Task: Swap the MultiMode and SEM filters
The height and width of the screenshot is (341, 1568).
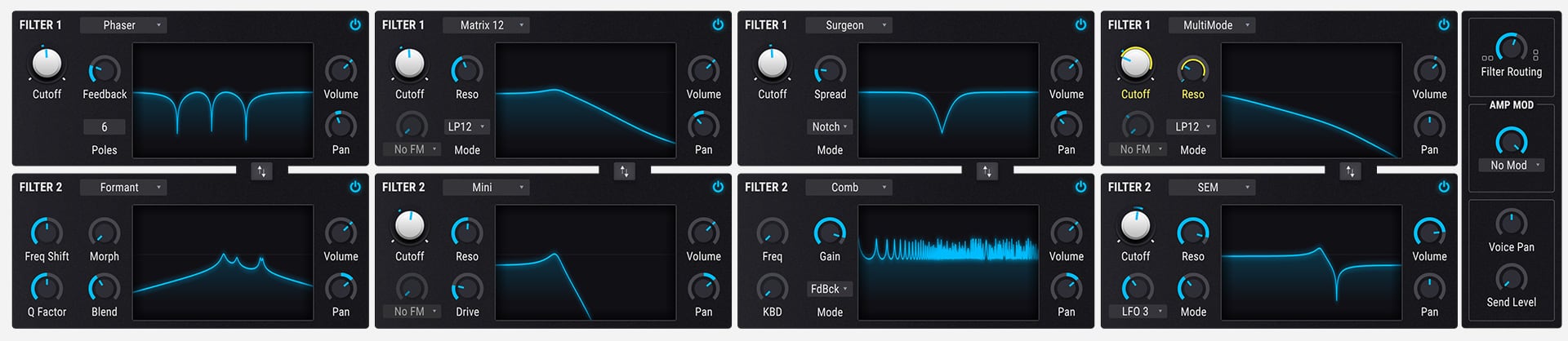Action: 1350,171
